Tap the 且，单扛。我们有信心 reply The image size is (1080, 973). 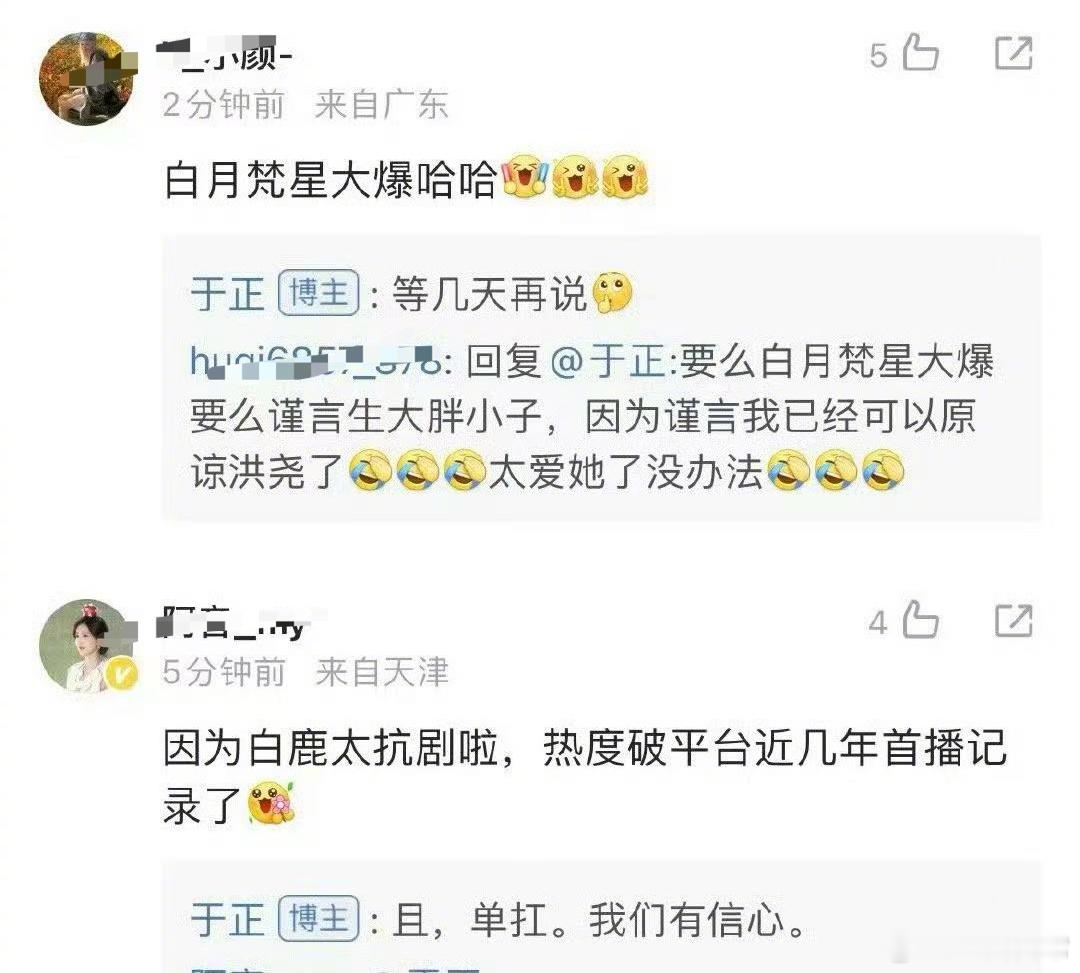coord(599,919)
